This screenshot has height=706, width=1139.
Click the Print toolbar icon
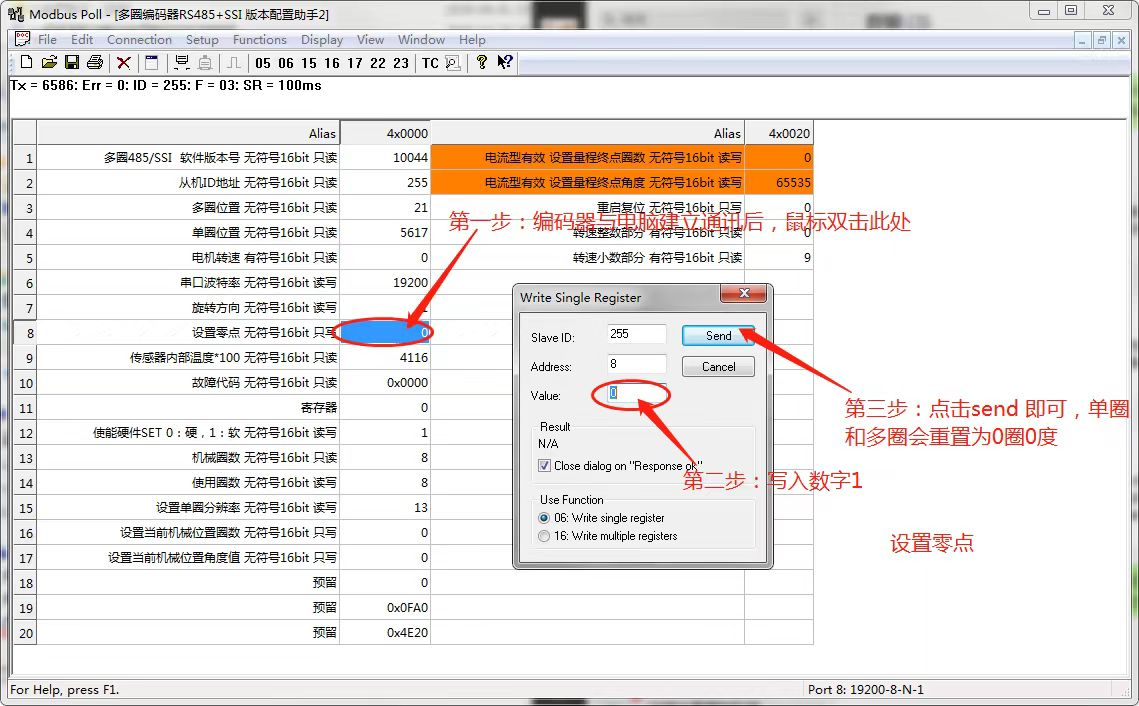(94, 62)
